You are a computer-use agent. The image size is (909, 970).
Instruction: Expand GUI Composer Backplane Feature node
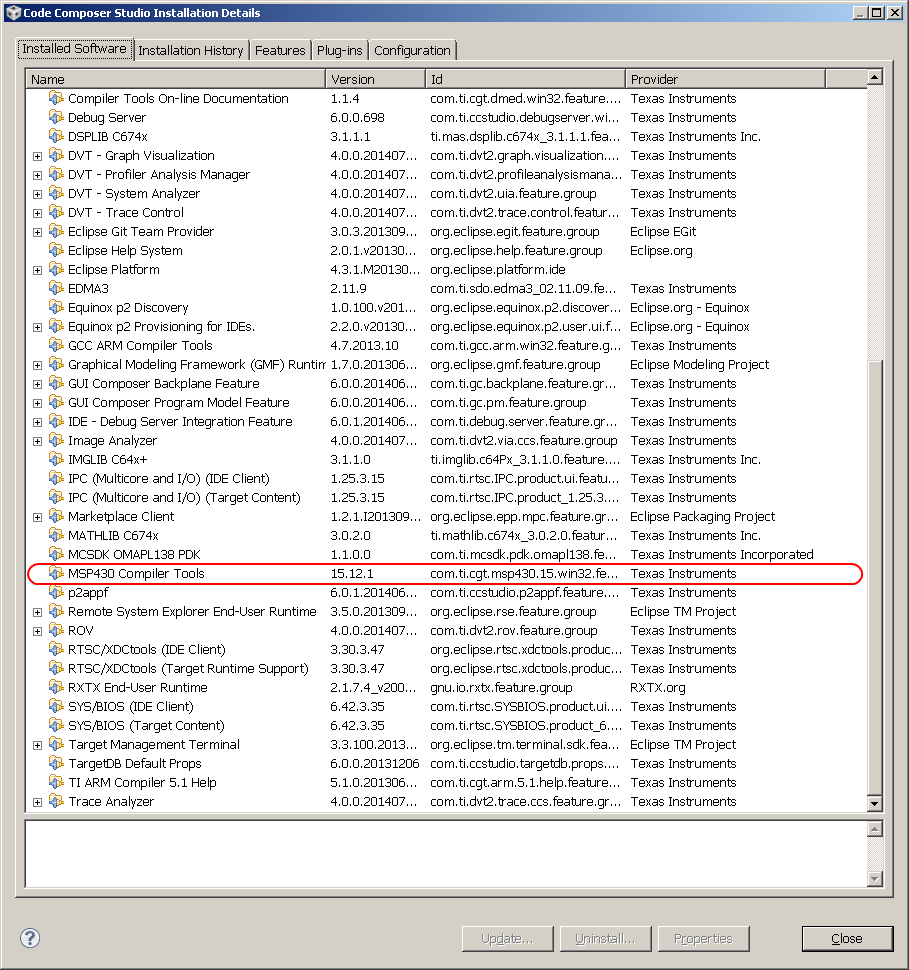click(37, 385)
